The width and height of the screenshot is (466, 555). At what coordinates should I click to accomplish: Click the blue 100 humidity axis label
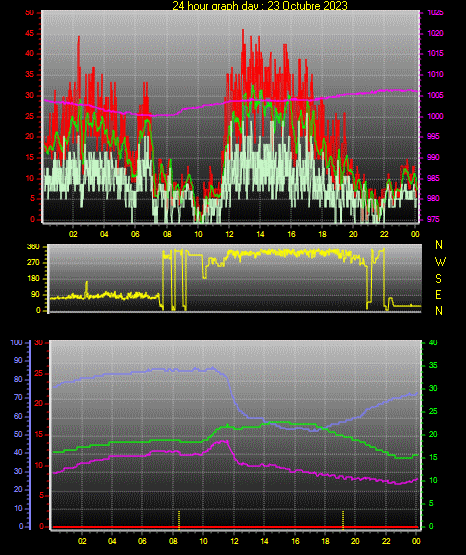[17, 343]
